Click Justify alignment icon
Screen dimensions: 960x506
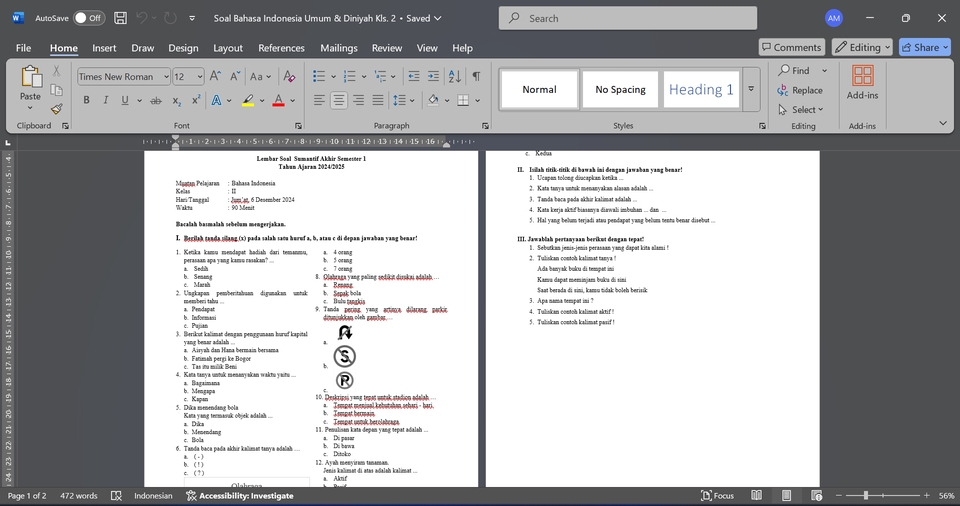[378, 100]
